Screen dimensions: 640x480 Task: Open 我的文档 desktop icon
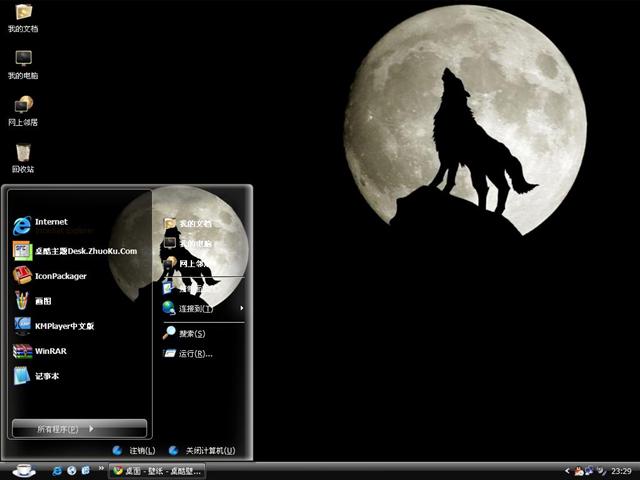pyautogui.click(x=23, y=18)
